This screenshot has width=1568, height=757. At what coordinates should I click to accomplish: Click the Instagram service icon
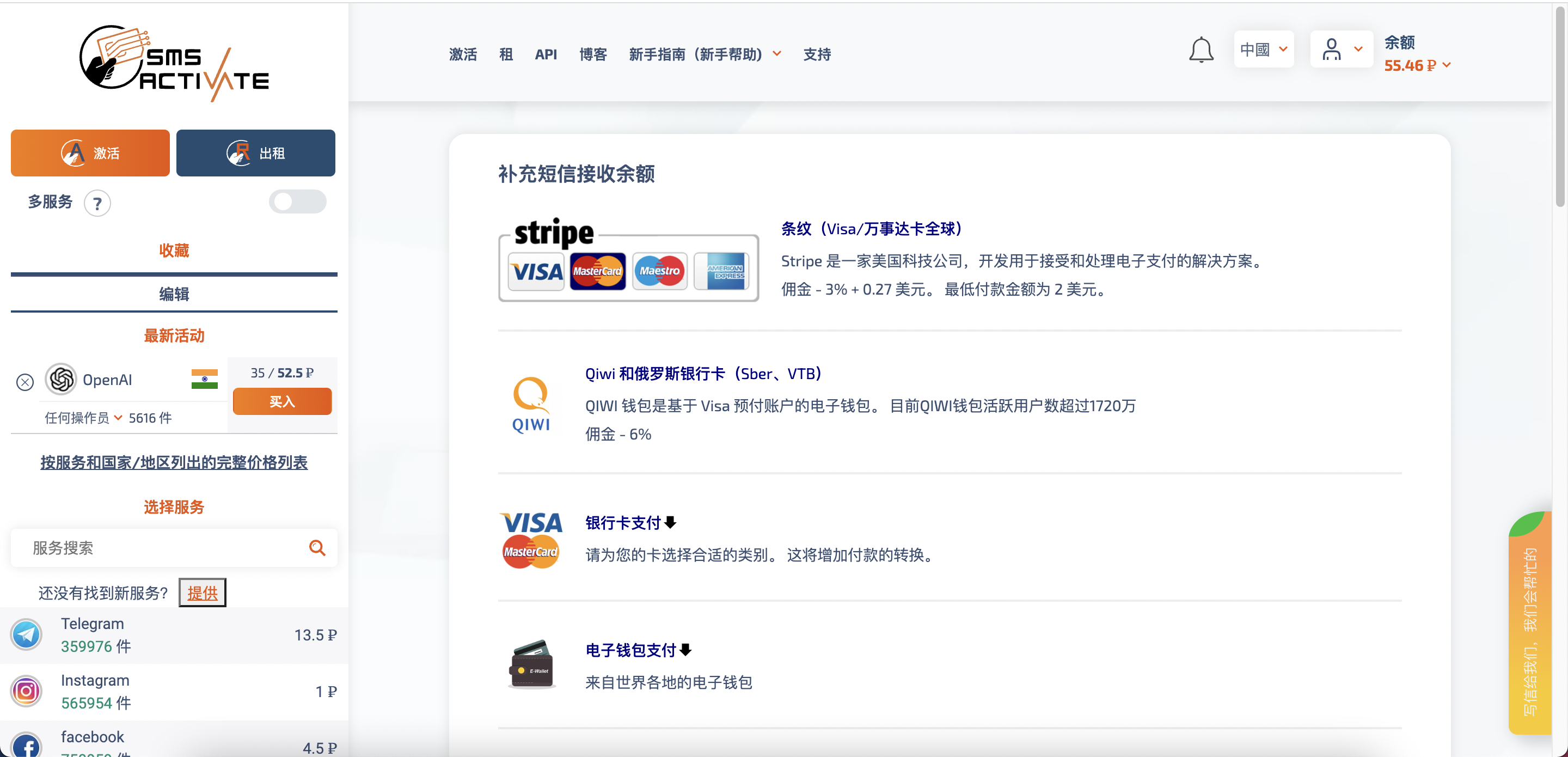tap(26, 691)
